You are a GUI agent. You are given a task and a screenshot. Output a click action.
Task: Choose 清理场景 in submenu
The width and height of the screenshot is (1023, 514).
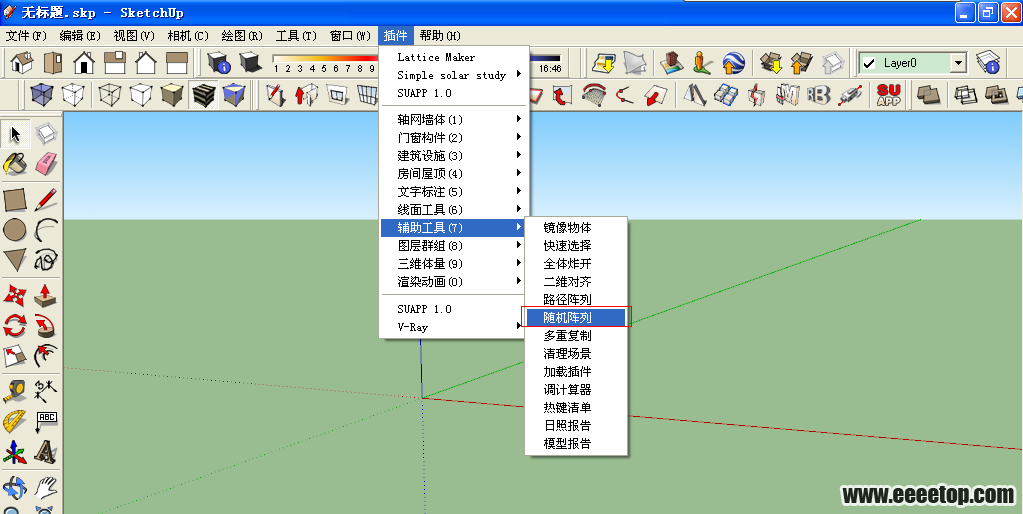click(576, 354)
